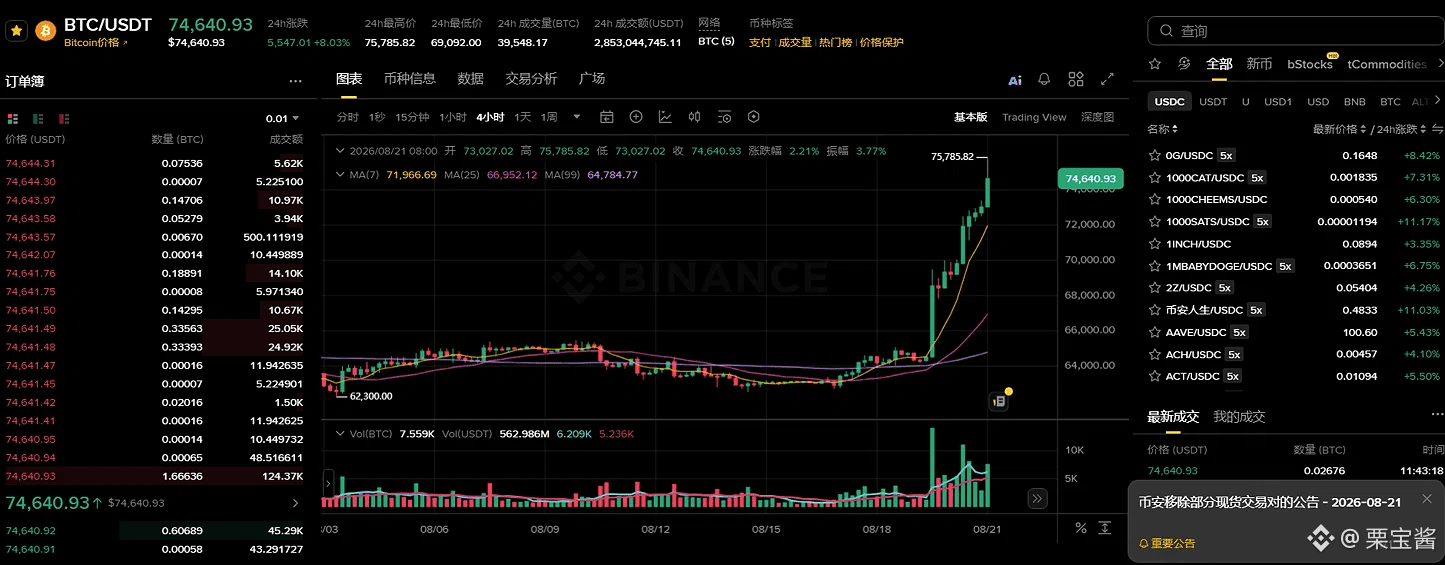Filter pairs by the BNB quote
Viewport: 1445px width, 565px height.
click(1355, 101)
